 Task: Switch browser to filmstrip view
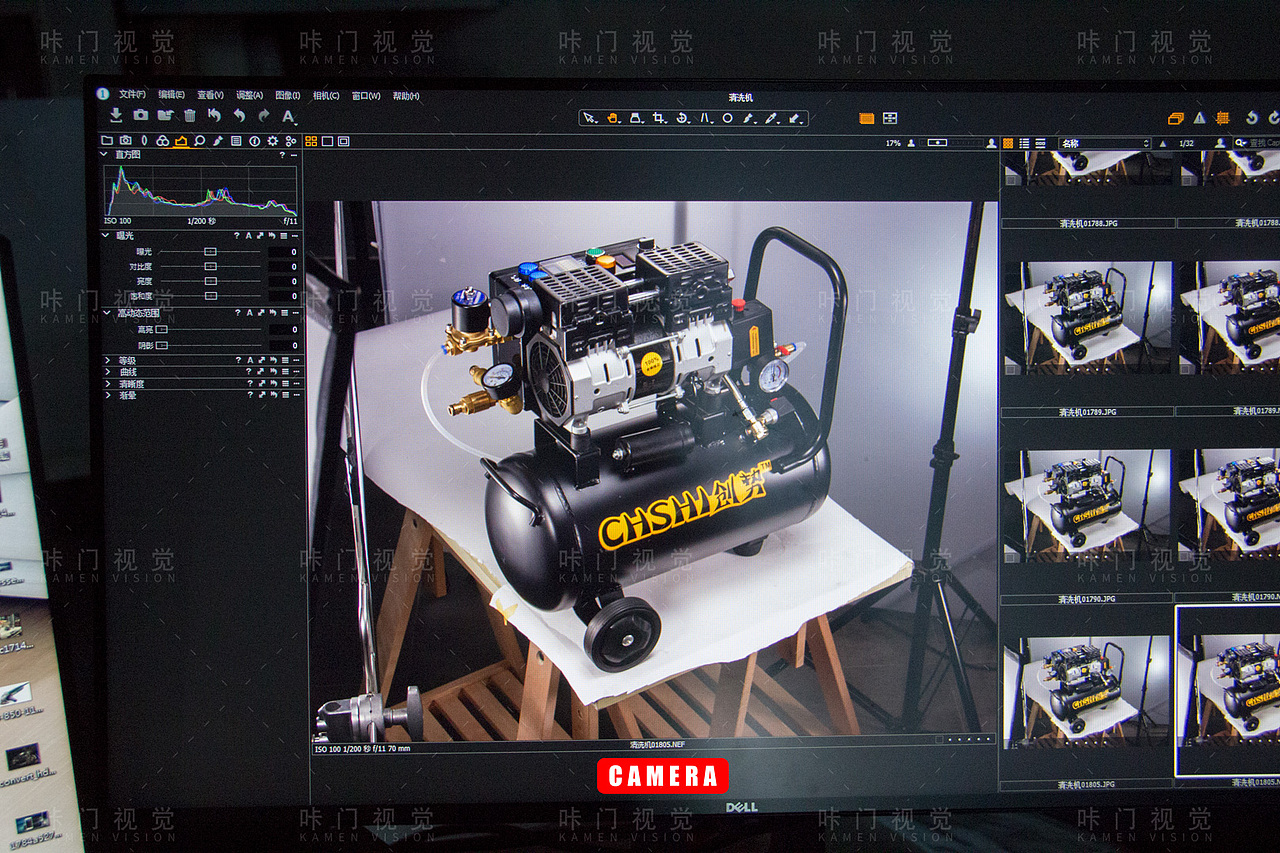click(x=1040, y=143)
